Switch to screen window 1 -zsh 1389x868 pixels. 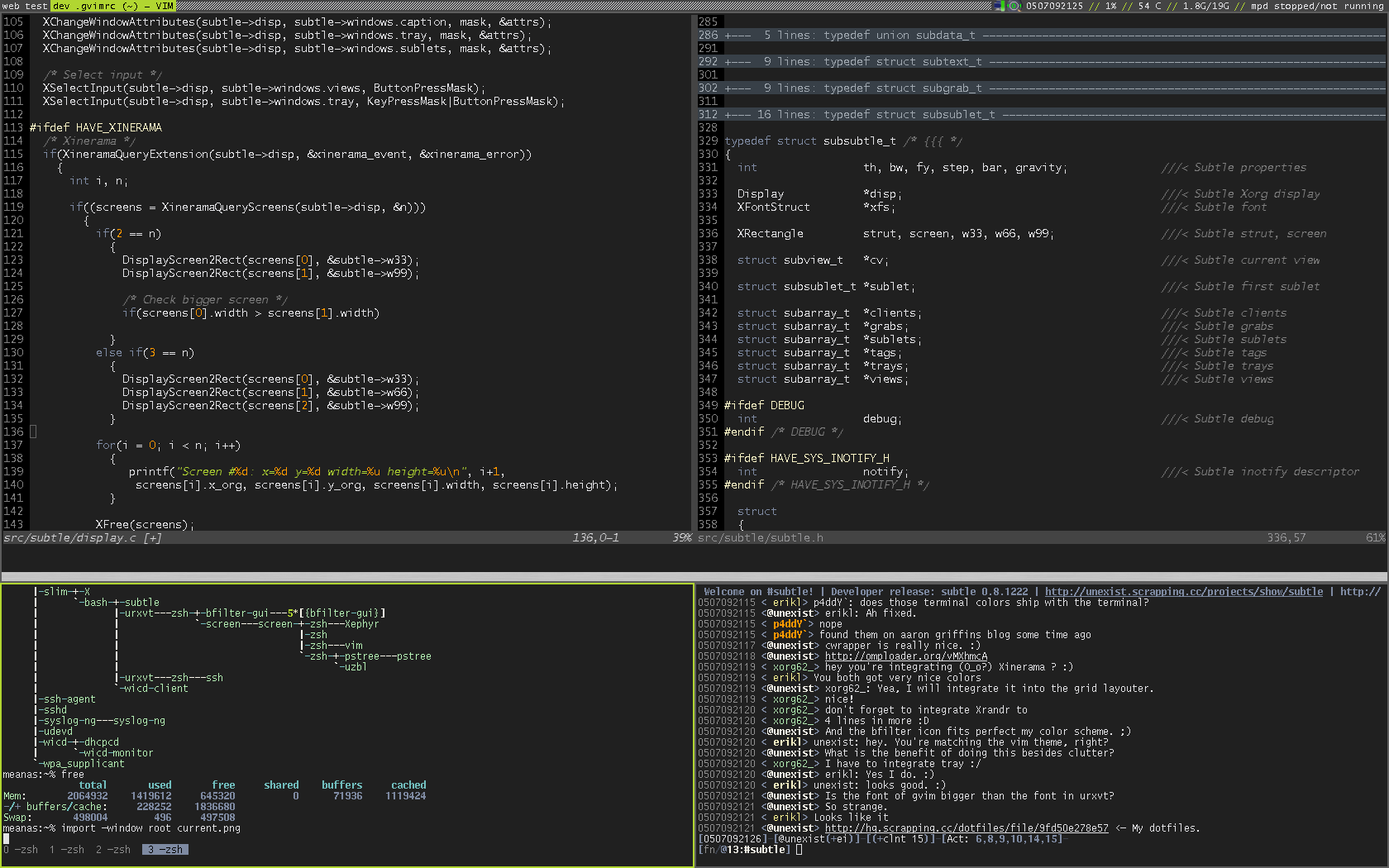pyautogui.click(x=67, y=850)
